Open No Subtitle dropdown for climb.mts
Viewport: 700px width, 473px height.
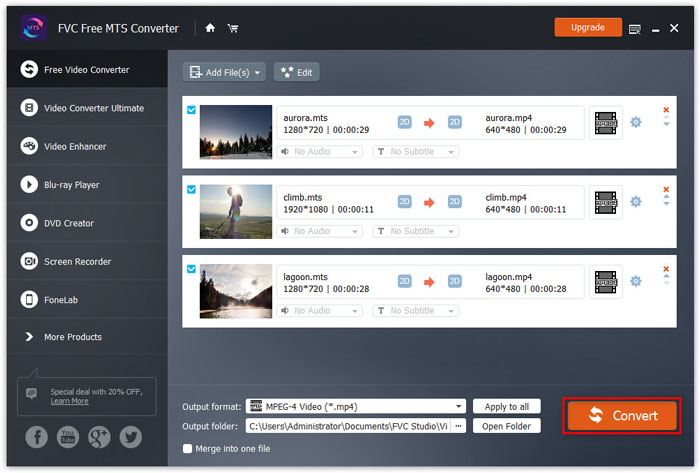[x=416, y=231]
